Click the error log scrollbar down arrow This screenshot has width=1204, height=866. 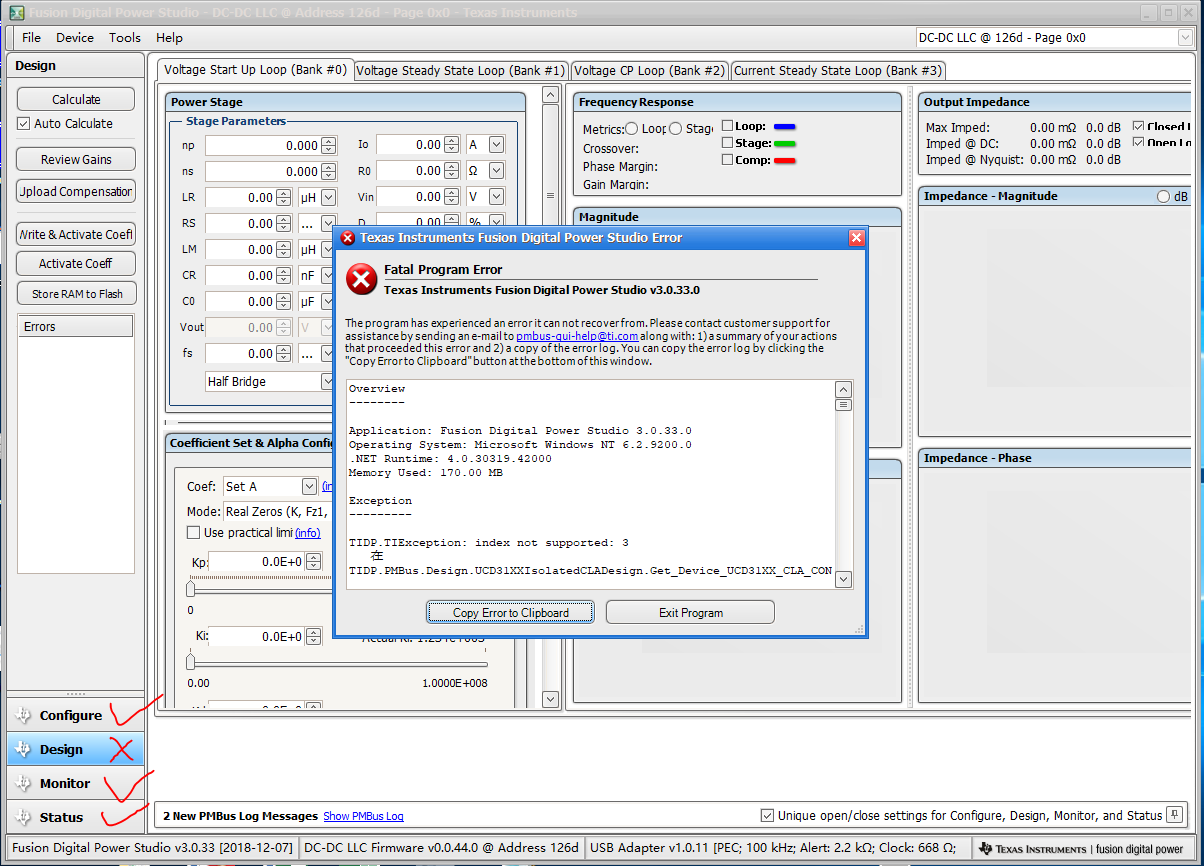pos(843,579)
